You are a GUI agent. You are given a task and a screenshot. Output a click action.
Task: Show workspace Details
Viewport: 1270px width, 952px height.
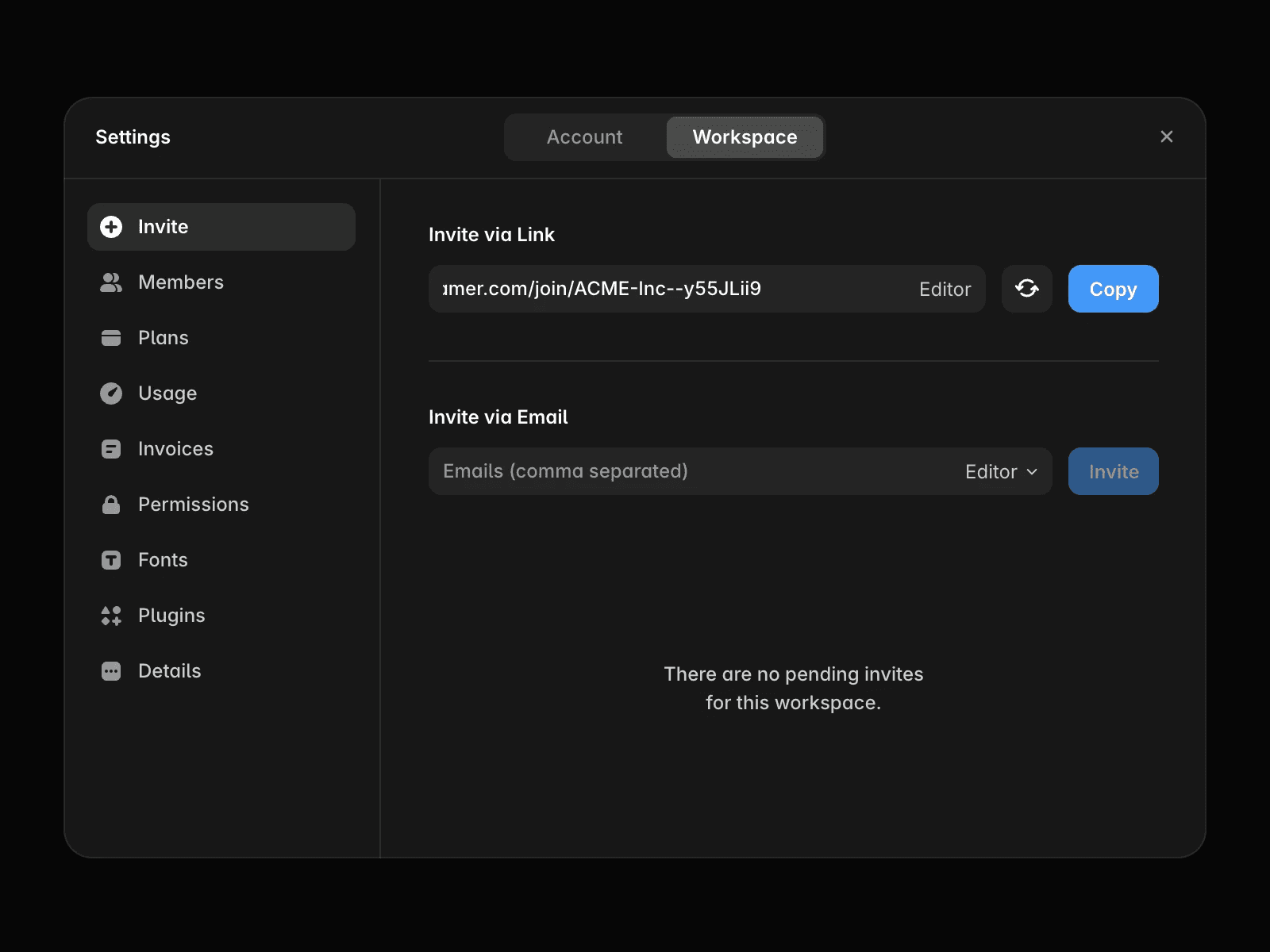pyautogui.click(x=221, y=671)
